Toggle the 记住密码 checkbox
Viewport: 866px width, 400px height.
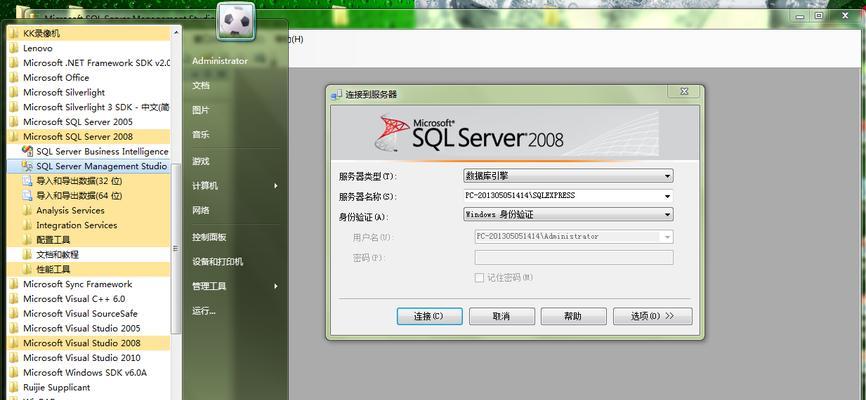[479, 278]
